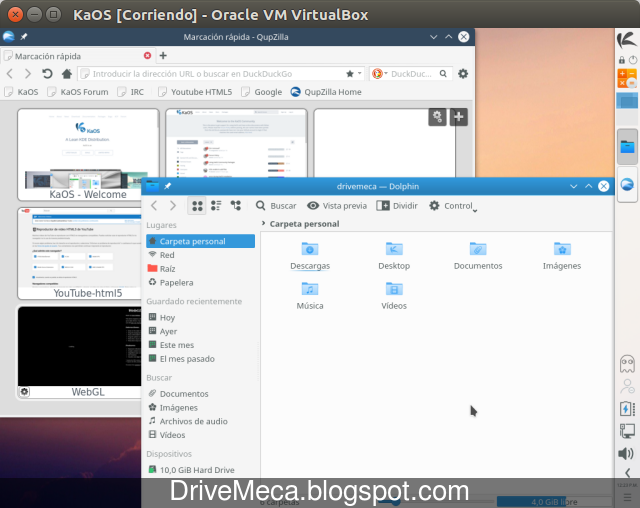Click the DuckDuckGo search box
This screenshot has width=640, height=508.
411,74
